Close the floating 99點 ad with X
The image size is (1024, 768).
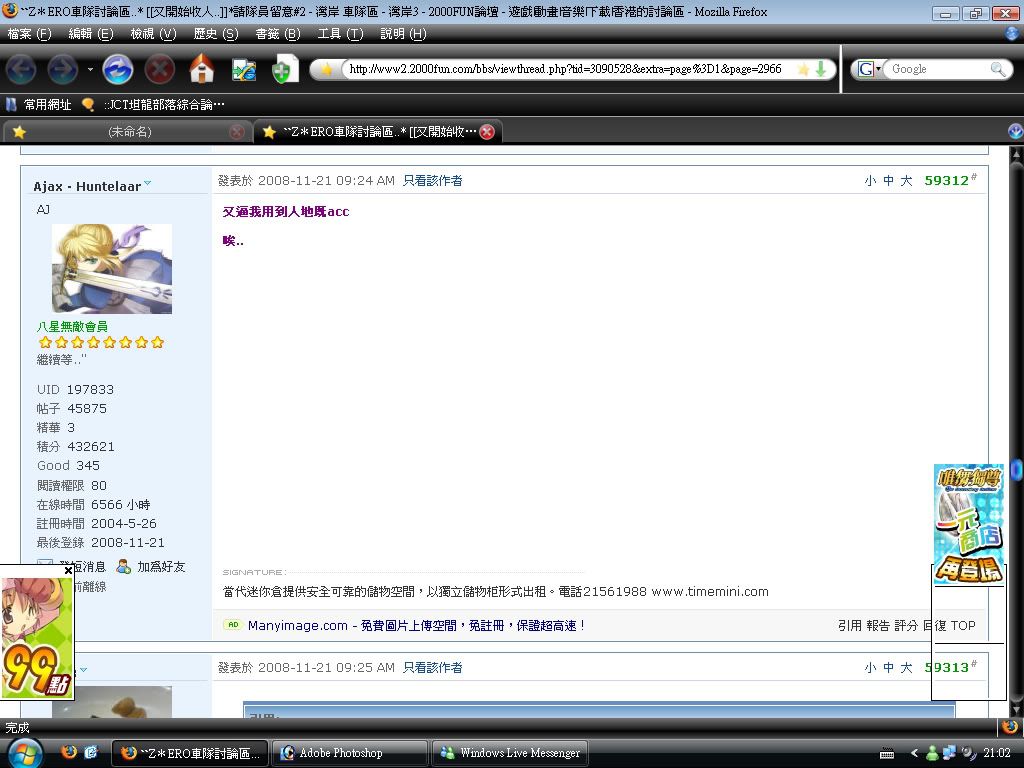[x=68, y=571]
